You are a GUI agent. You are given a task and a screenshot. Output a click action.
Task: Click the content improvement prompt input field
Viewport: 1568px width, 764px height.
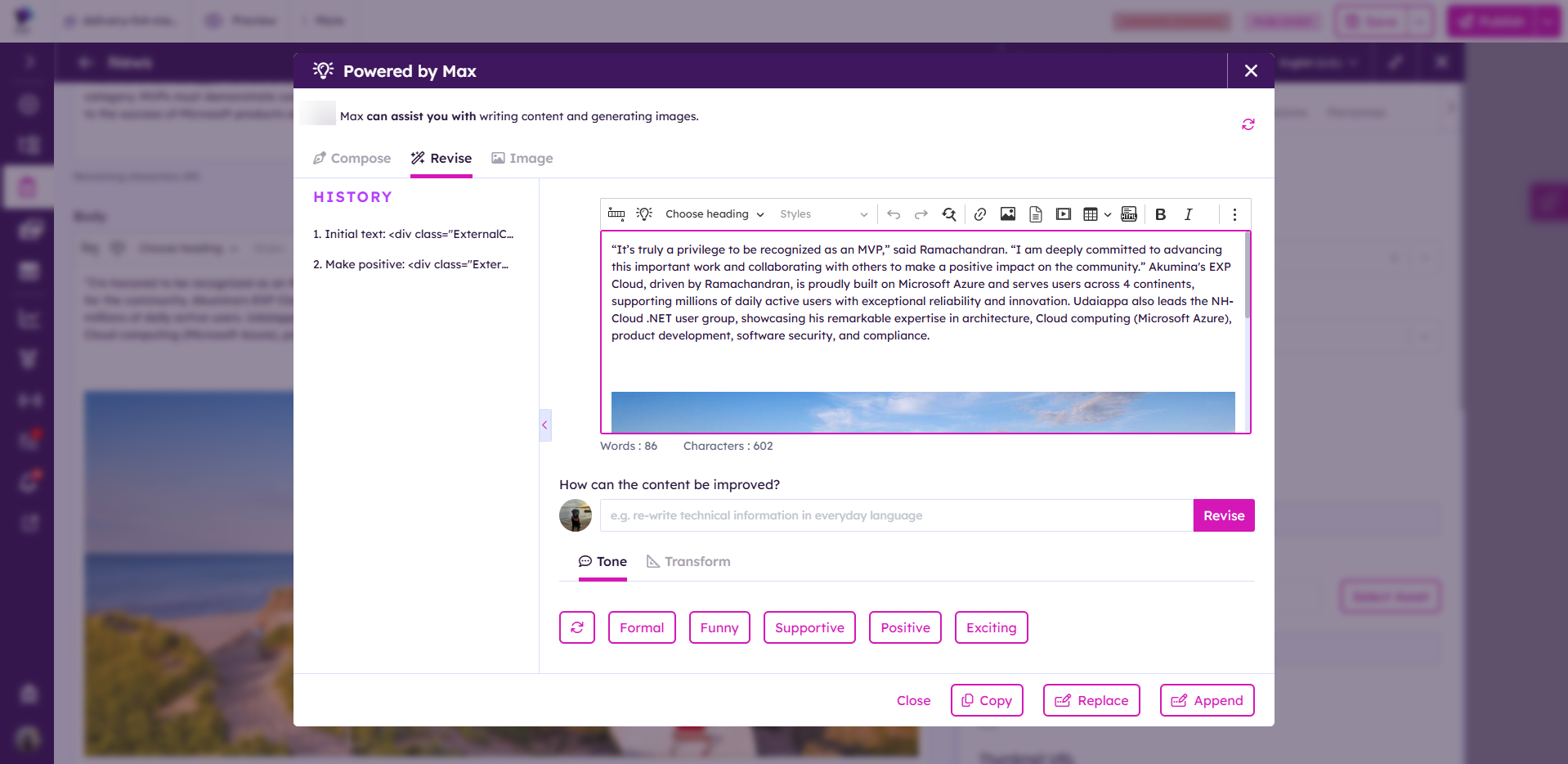(x=896, y=515)
